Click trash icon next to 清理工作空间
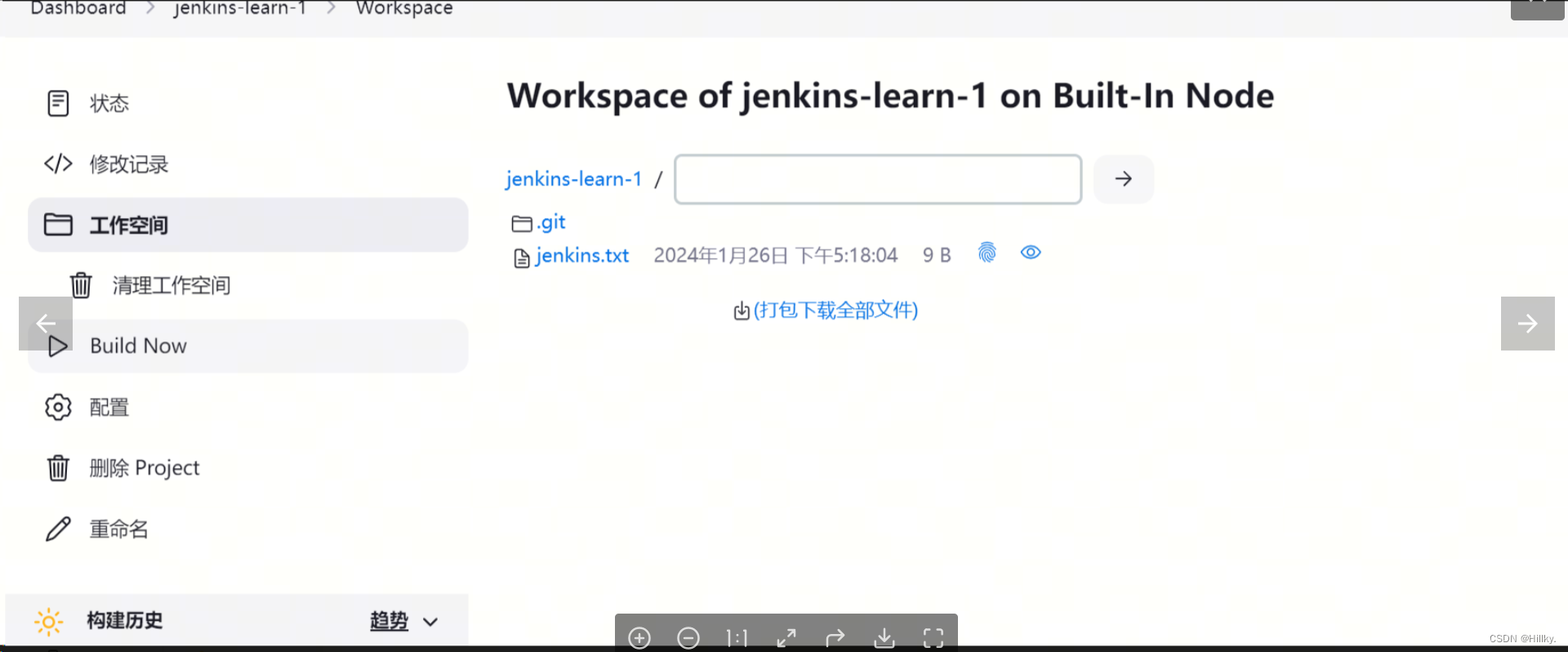The width and height of the screenshot is (1568, 652). point(81,285)
